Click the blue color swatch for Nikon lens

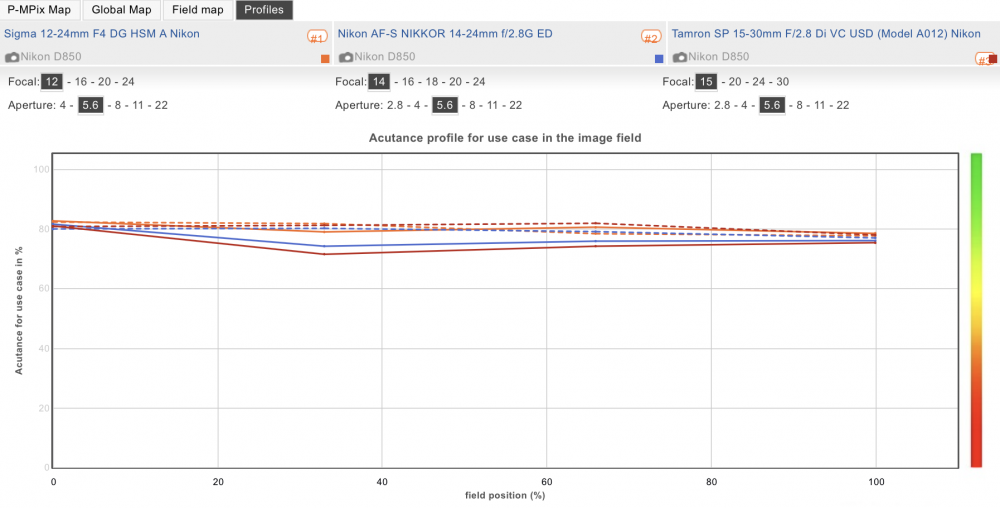click(659, 59)
